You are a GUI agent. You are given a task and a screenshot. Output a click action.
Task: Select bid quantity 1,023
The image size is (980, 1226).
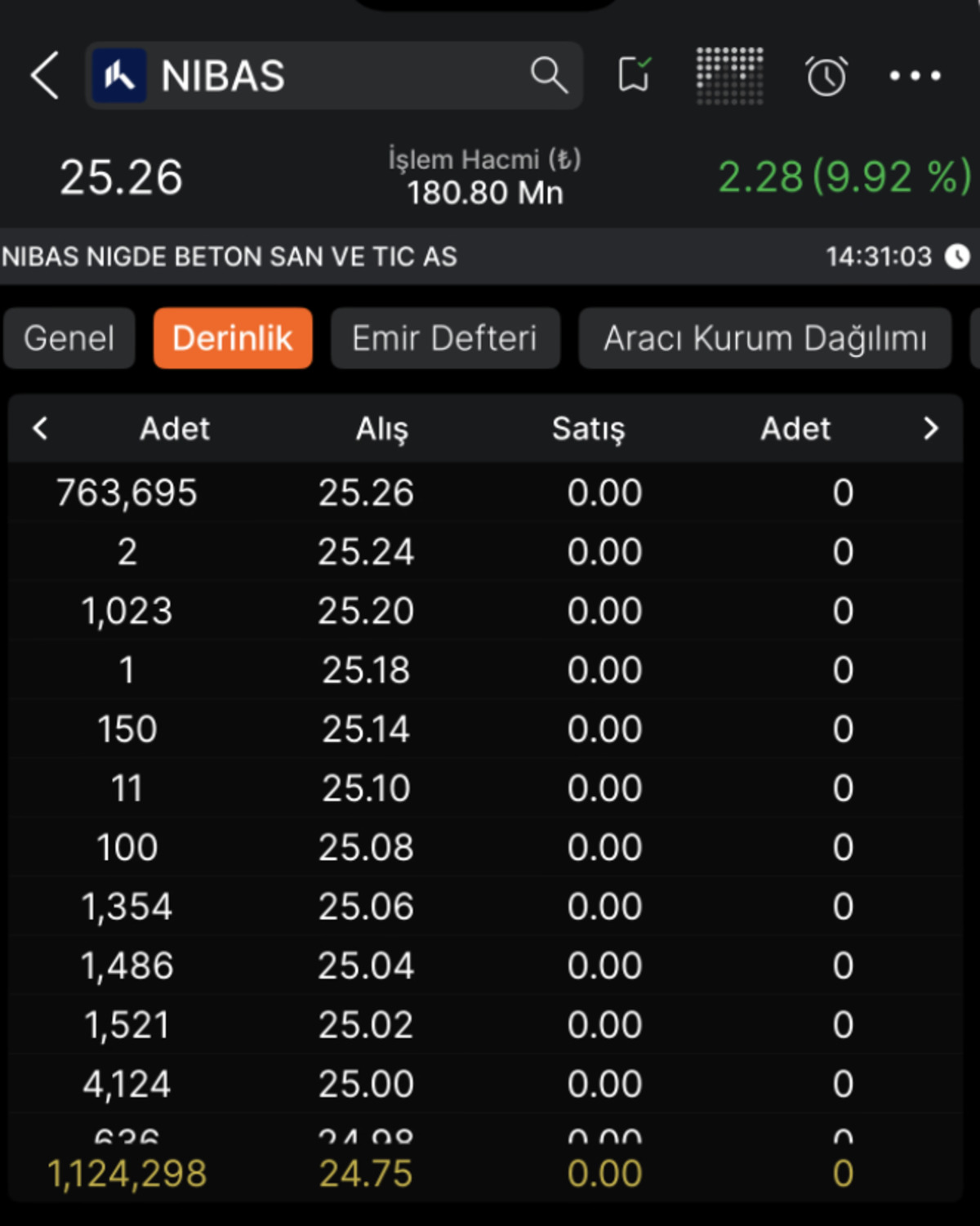(x=127, y=611)
